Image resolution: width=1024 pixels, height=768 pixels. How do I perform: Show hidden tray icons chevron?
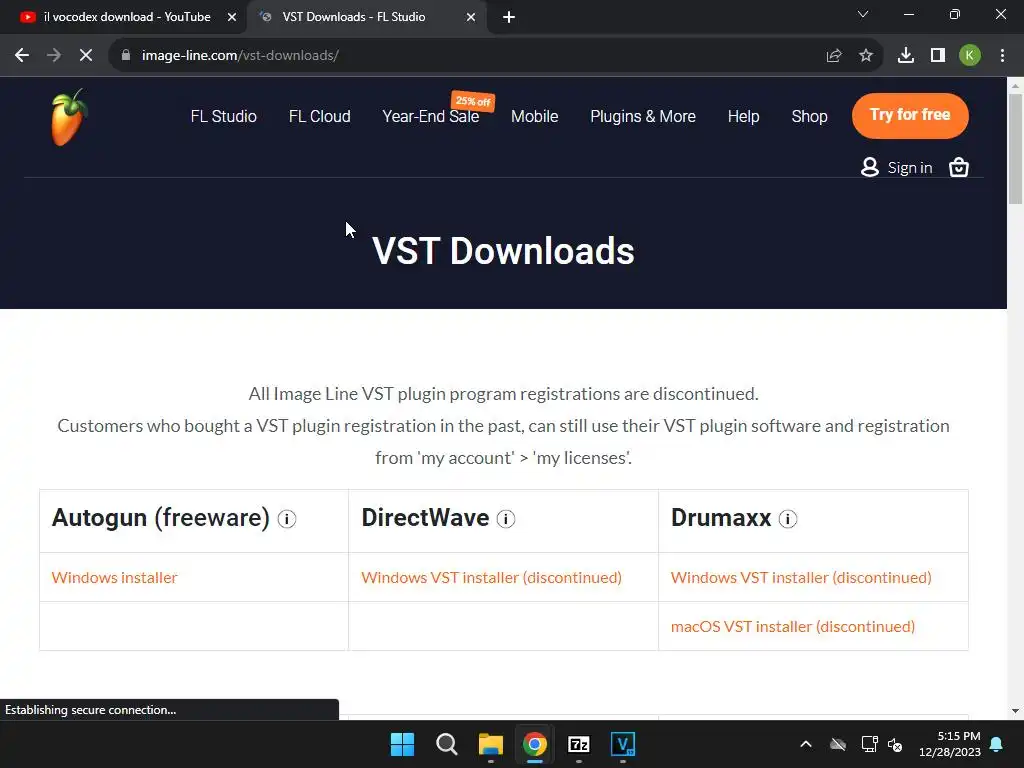[x=806, y=744]
